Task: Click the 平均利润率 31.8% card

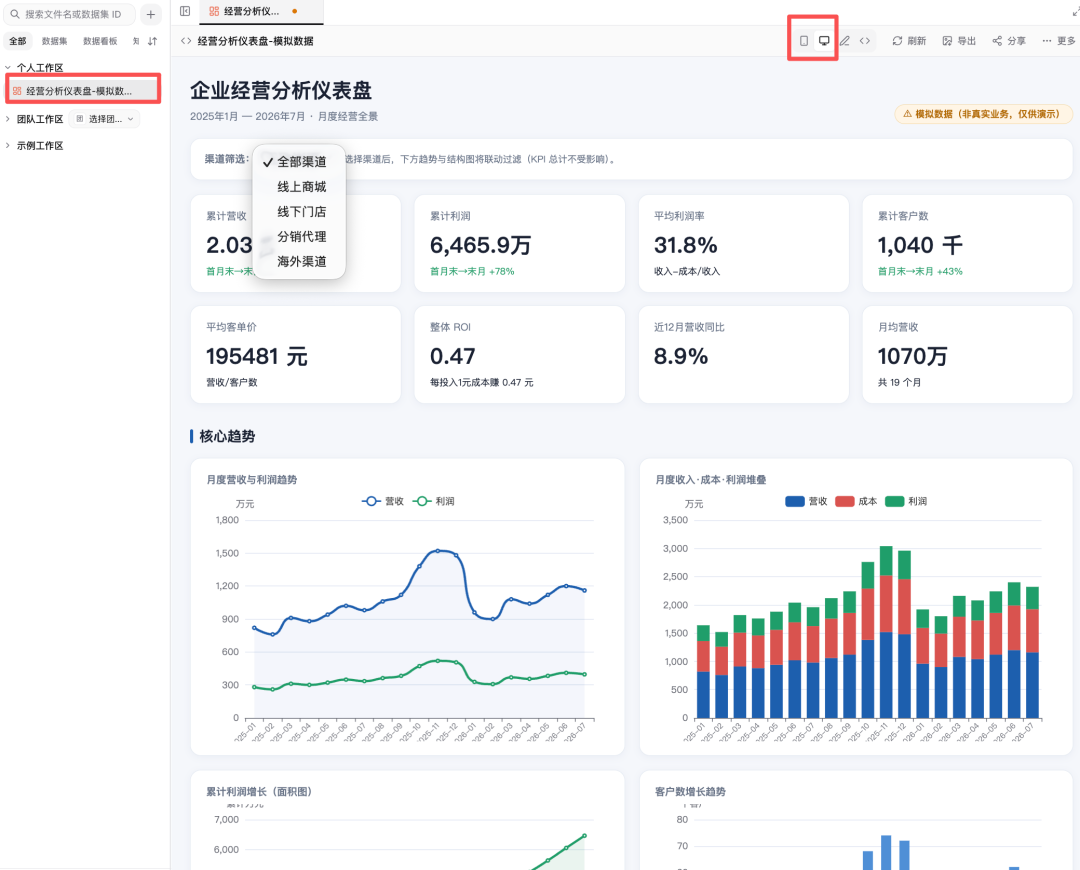Action: click(x=743, y=243)
